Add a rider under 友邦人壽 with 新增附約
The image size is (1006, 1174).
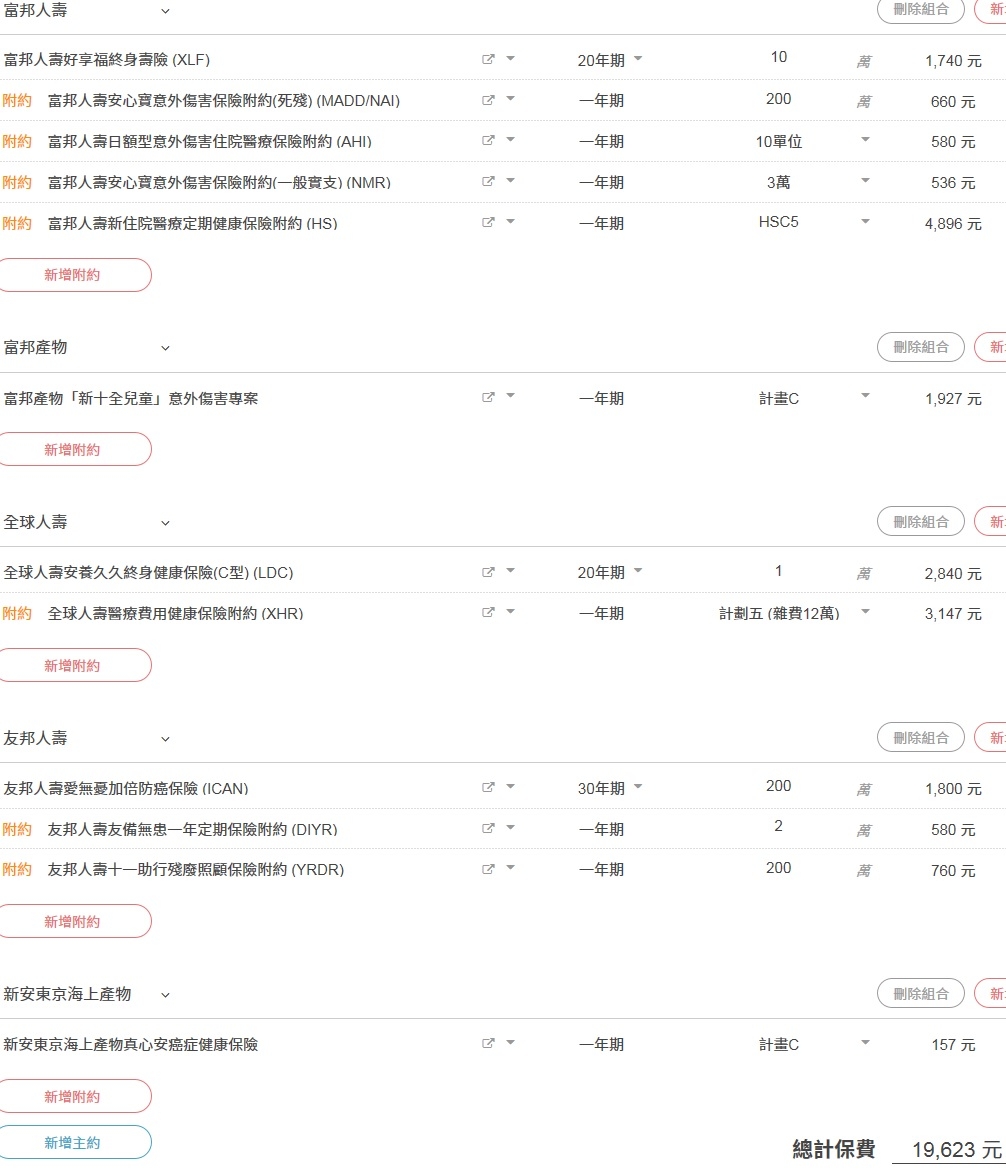coord(73,922)
